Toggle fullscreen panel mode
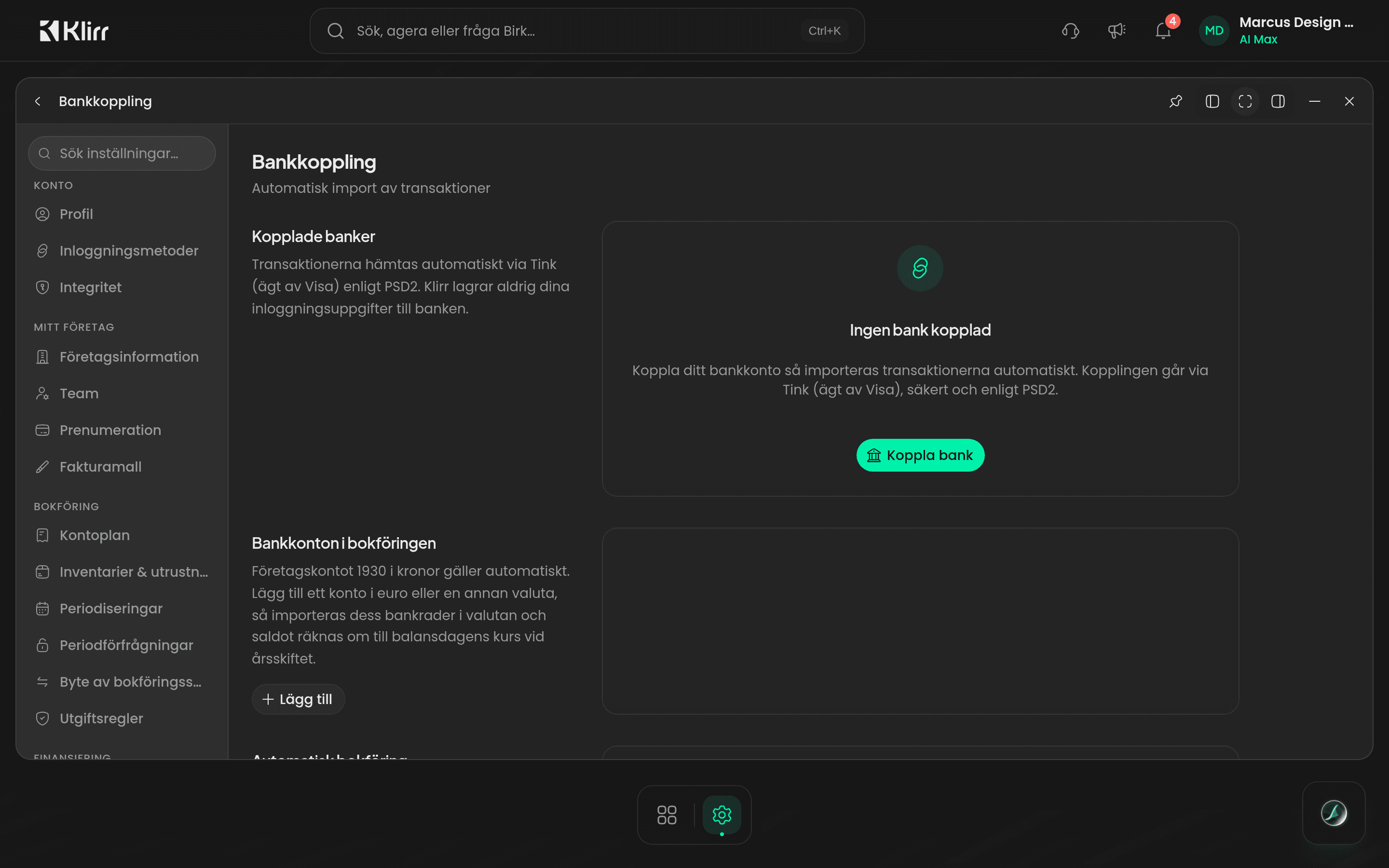This screenshot has height=868, width=1389. point(1245,102)
